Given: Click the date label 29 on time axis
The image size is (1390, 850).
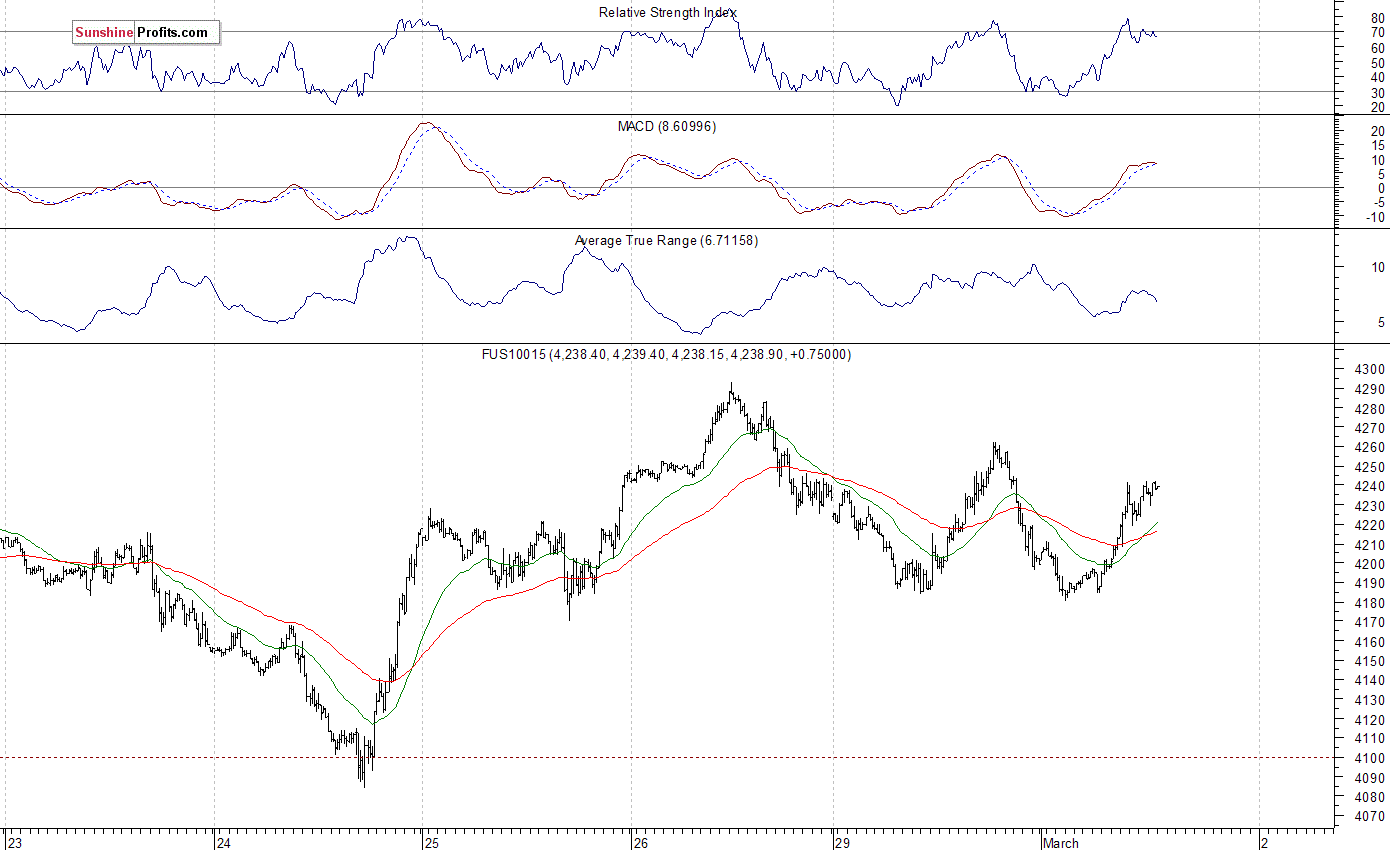Looking at the screenshot, I should (843, 843).
